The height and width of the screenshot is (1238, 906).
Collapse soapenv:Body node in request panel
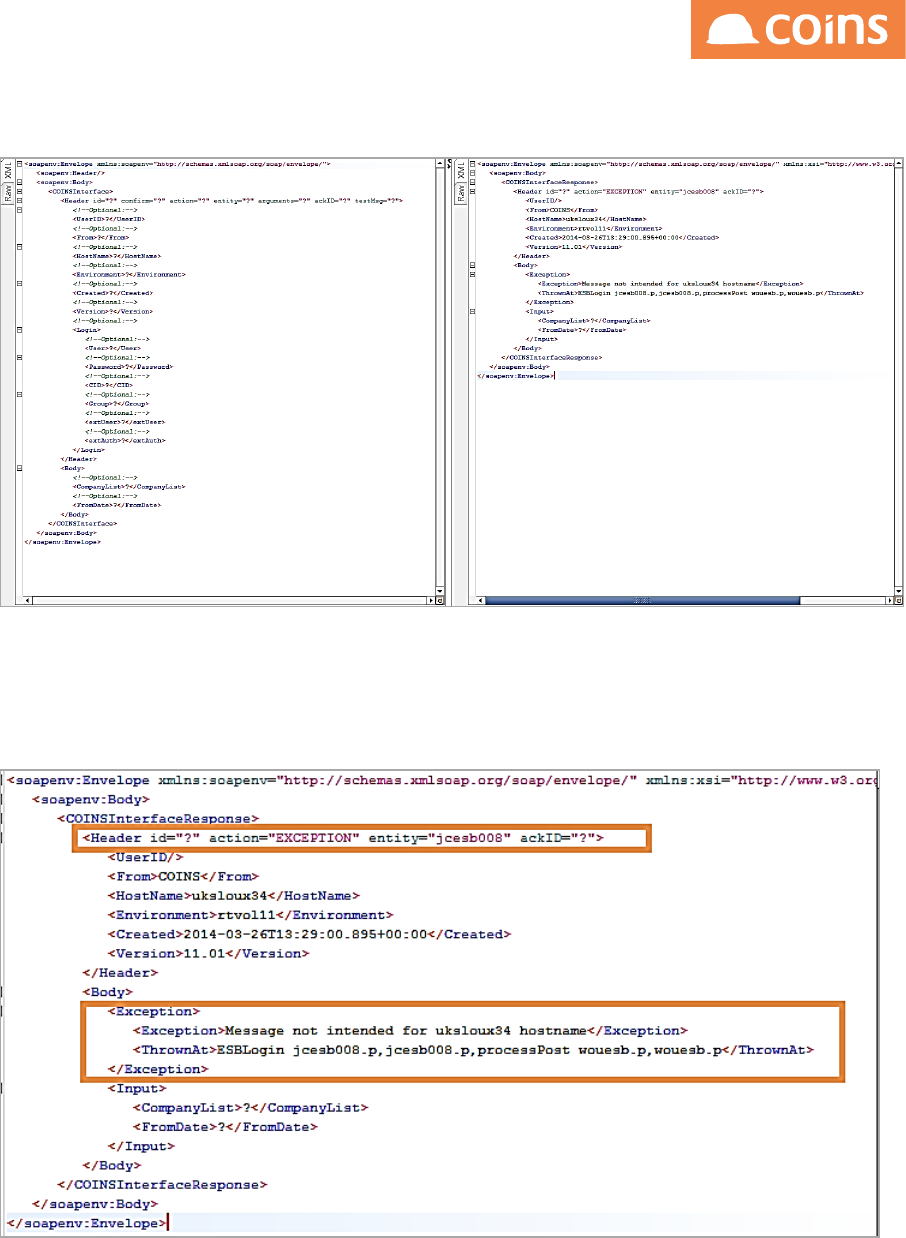click(19, 182)
